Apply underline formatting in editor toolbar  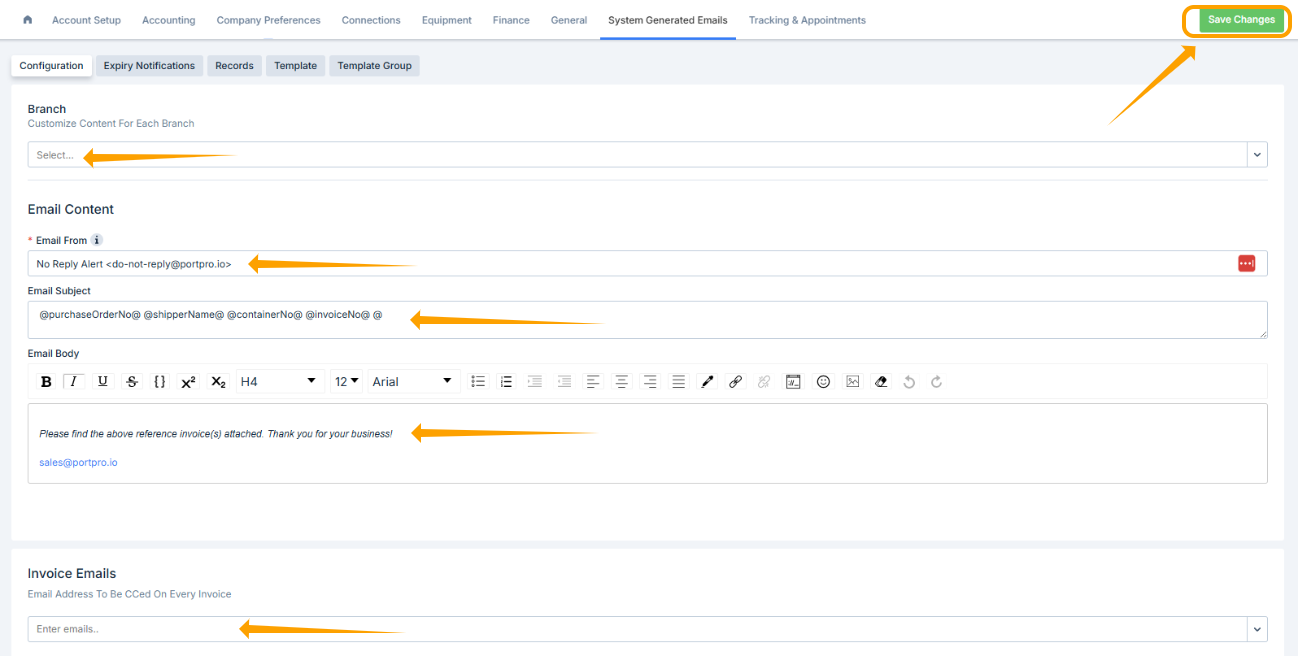[103, 382]
